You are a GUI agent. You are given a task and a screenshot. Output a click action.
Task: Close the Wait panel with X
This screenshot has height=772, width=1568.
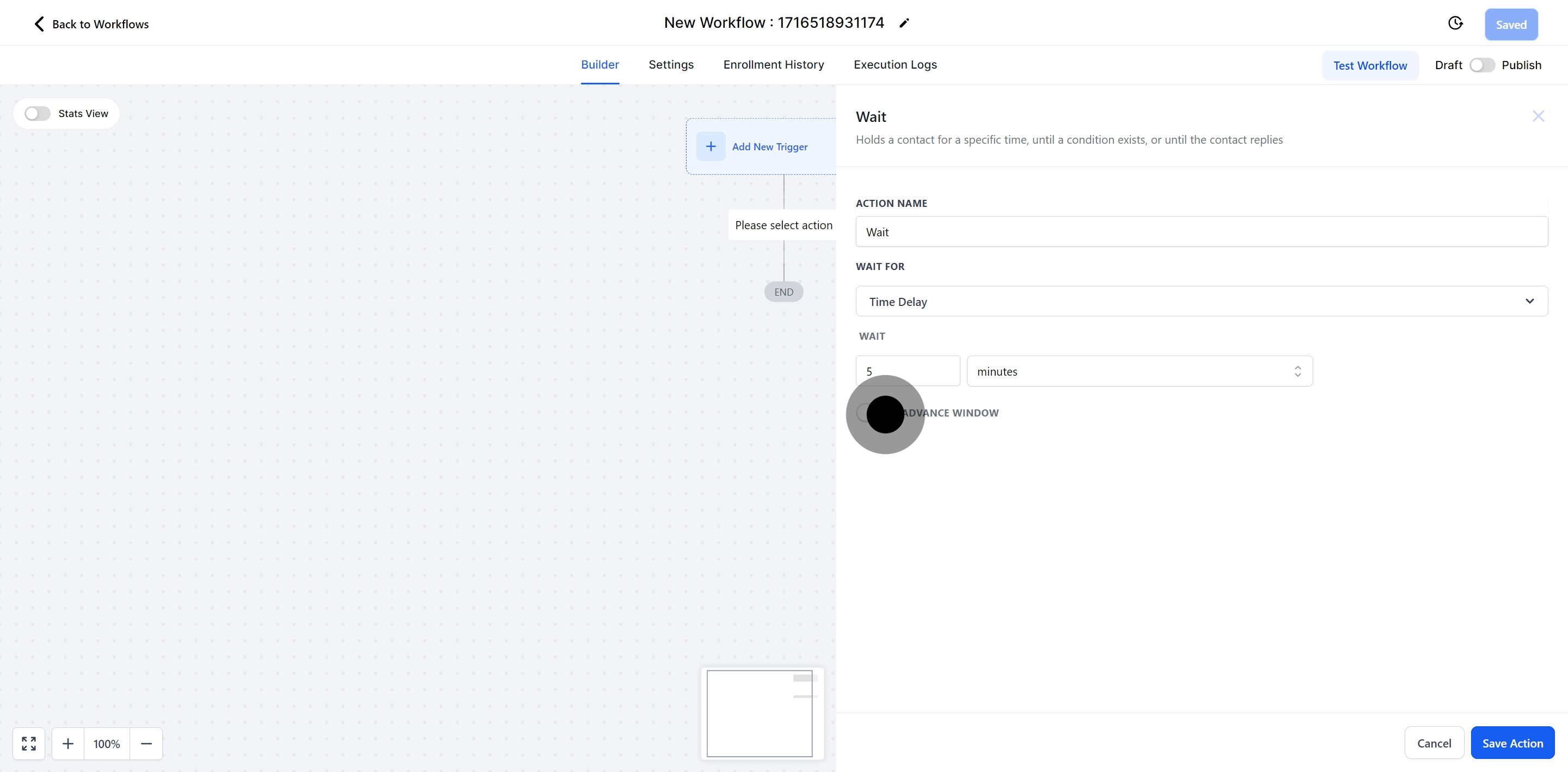[1538, 117]
